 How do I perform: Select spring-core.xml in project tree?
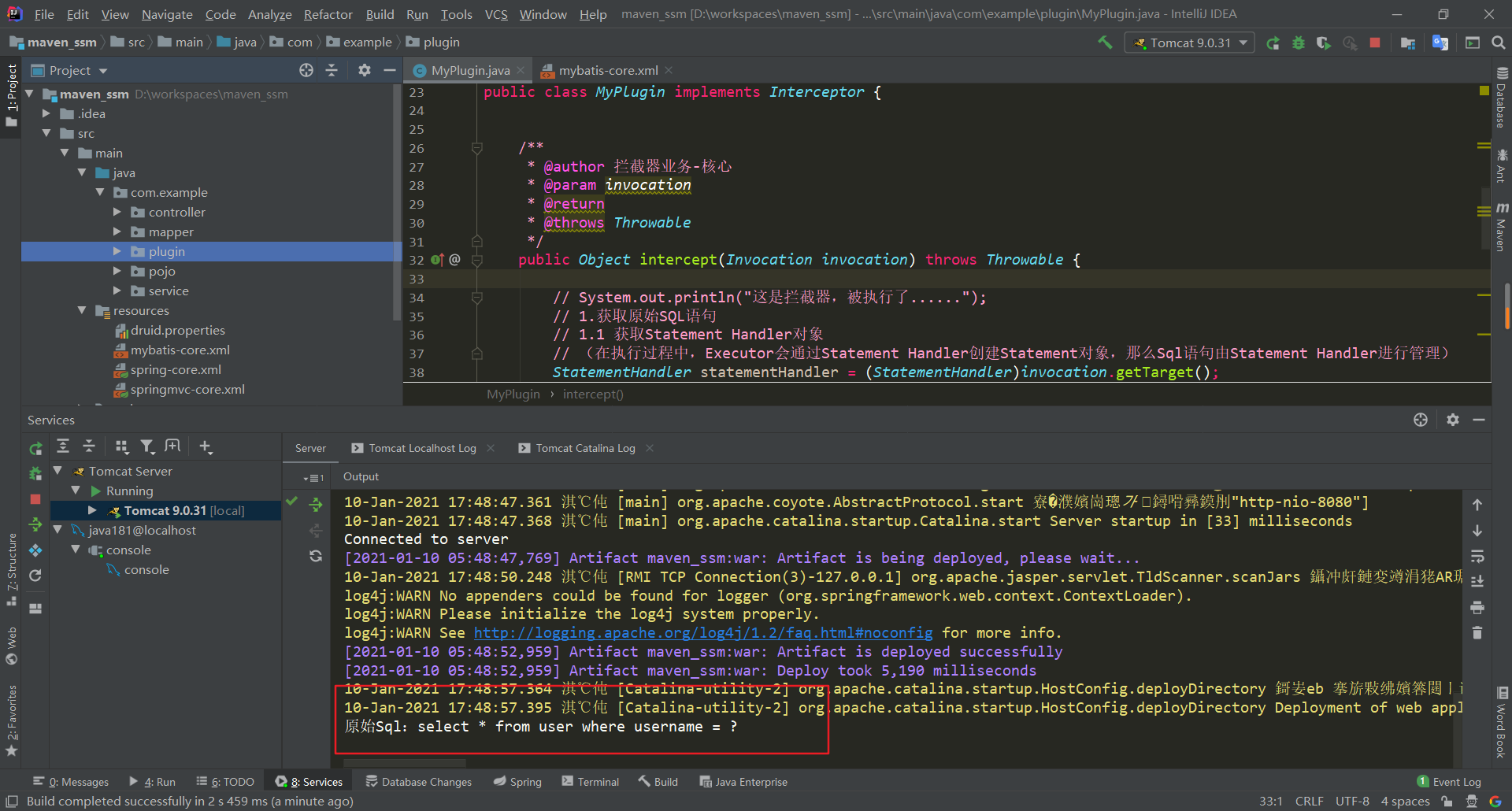coord(176,370)
